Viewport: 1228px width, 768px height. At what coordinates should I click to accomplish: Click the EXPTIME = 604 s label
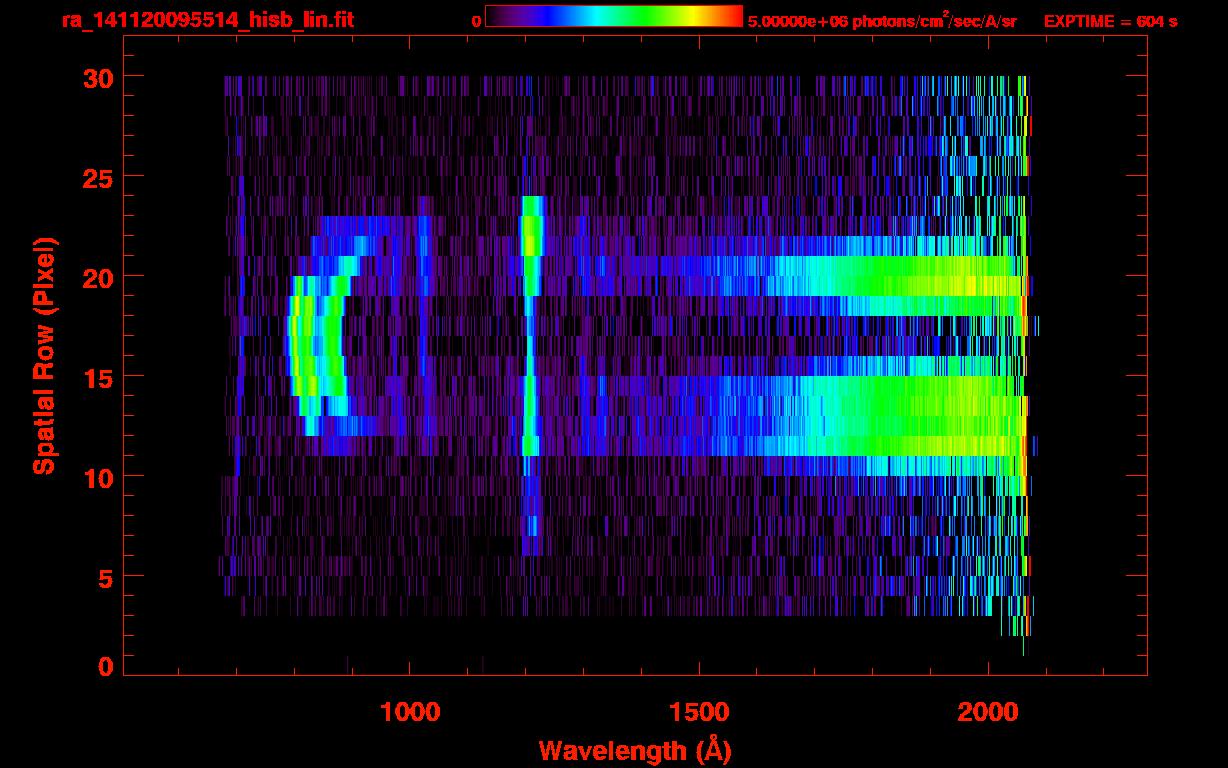click(1110, 21)
